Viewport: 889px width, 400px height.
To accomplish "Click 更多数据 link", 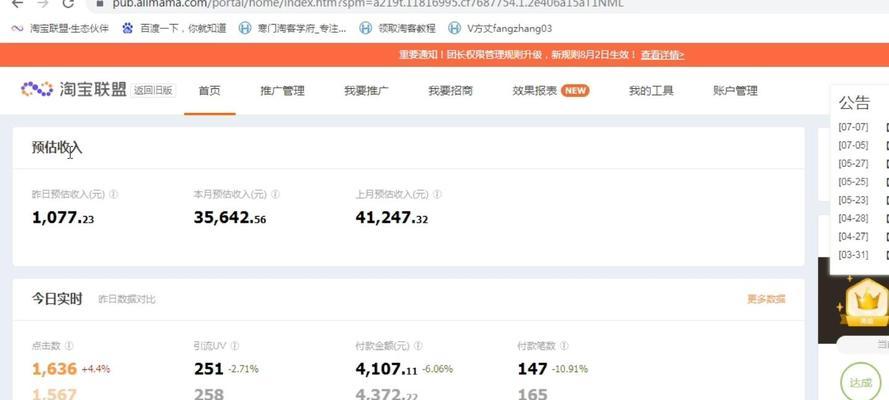I will click(767, 299).
